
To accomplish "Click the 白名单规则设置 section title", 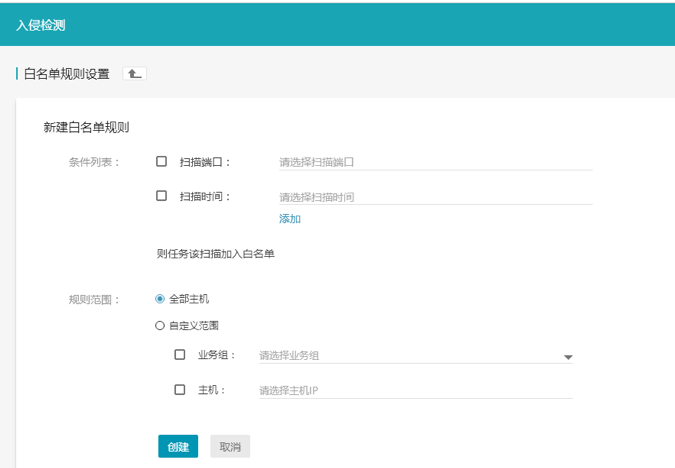I will (x=67, y=74).
